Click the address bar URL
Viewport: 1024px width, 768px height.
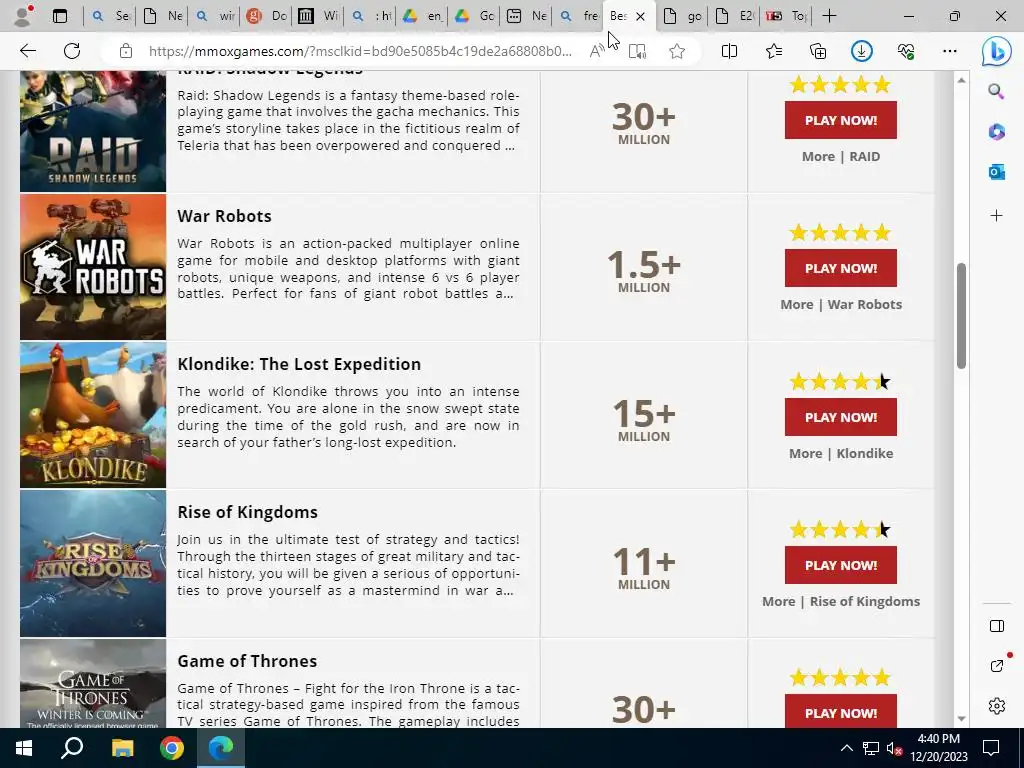[360, 51]
